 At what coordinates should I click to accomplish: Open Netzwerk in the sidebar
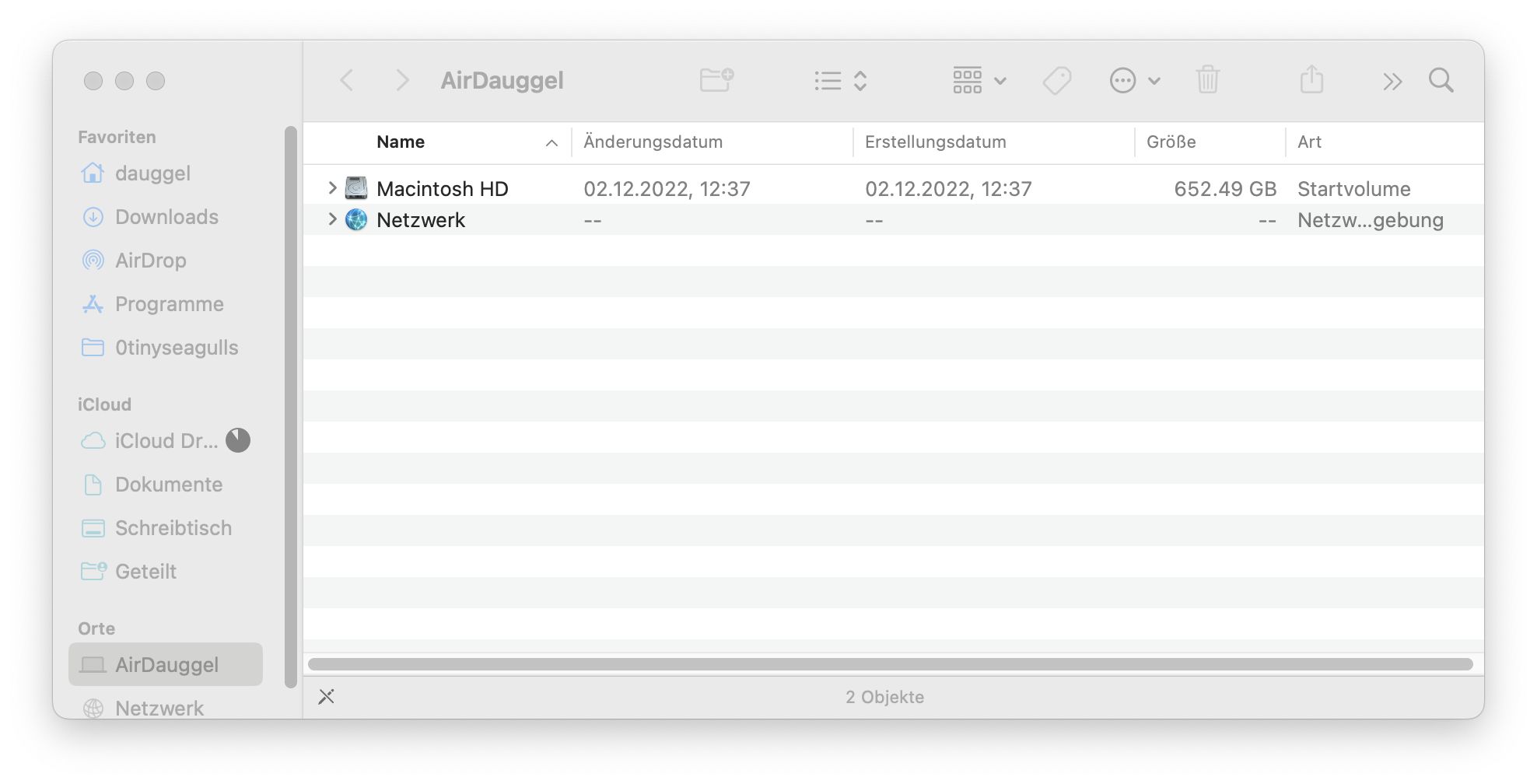[165, 708]
